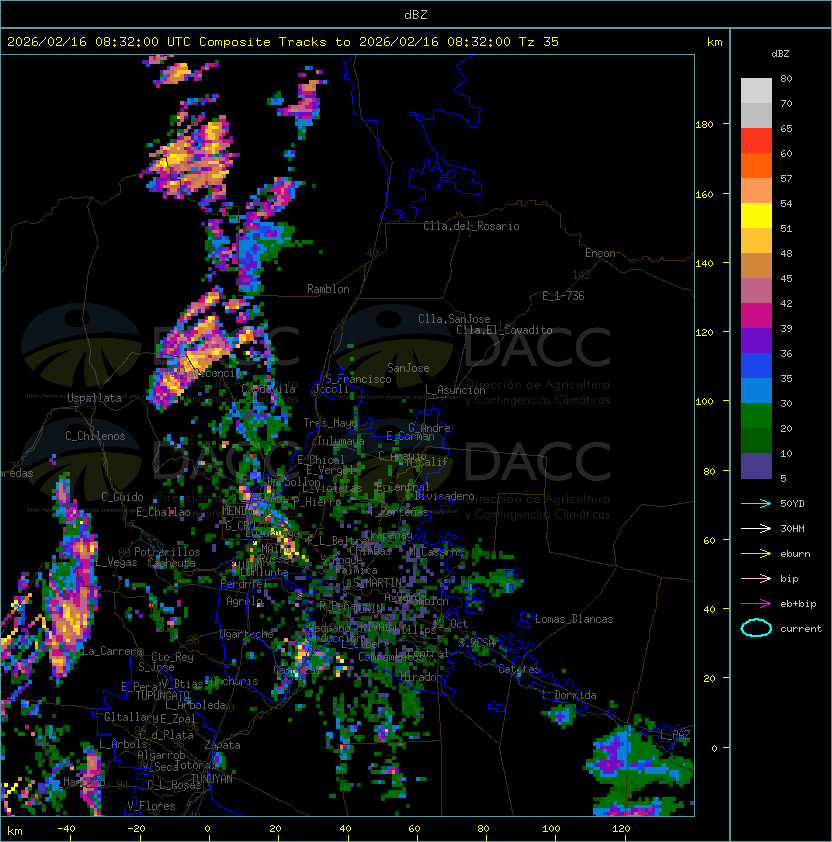Click the pink bip arrow legend icon
This screenshot has height=842, width=832.
tap(756, 578)
